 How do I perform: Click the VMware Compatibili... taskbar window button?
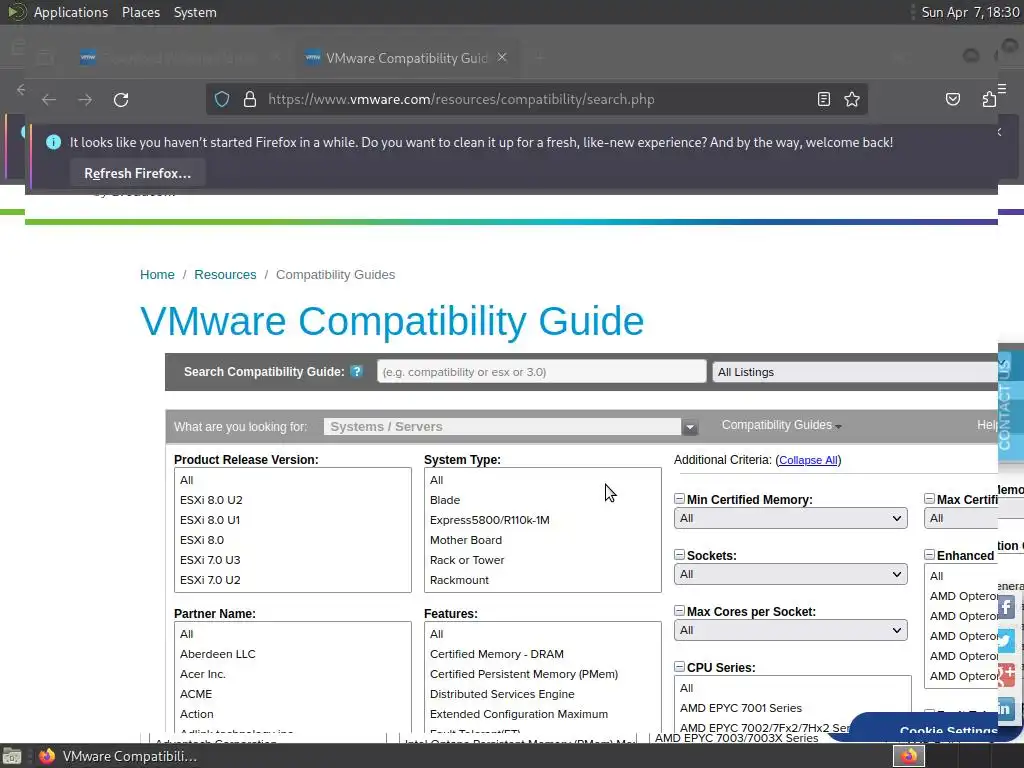click(118, 756)
